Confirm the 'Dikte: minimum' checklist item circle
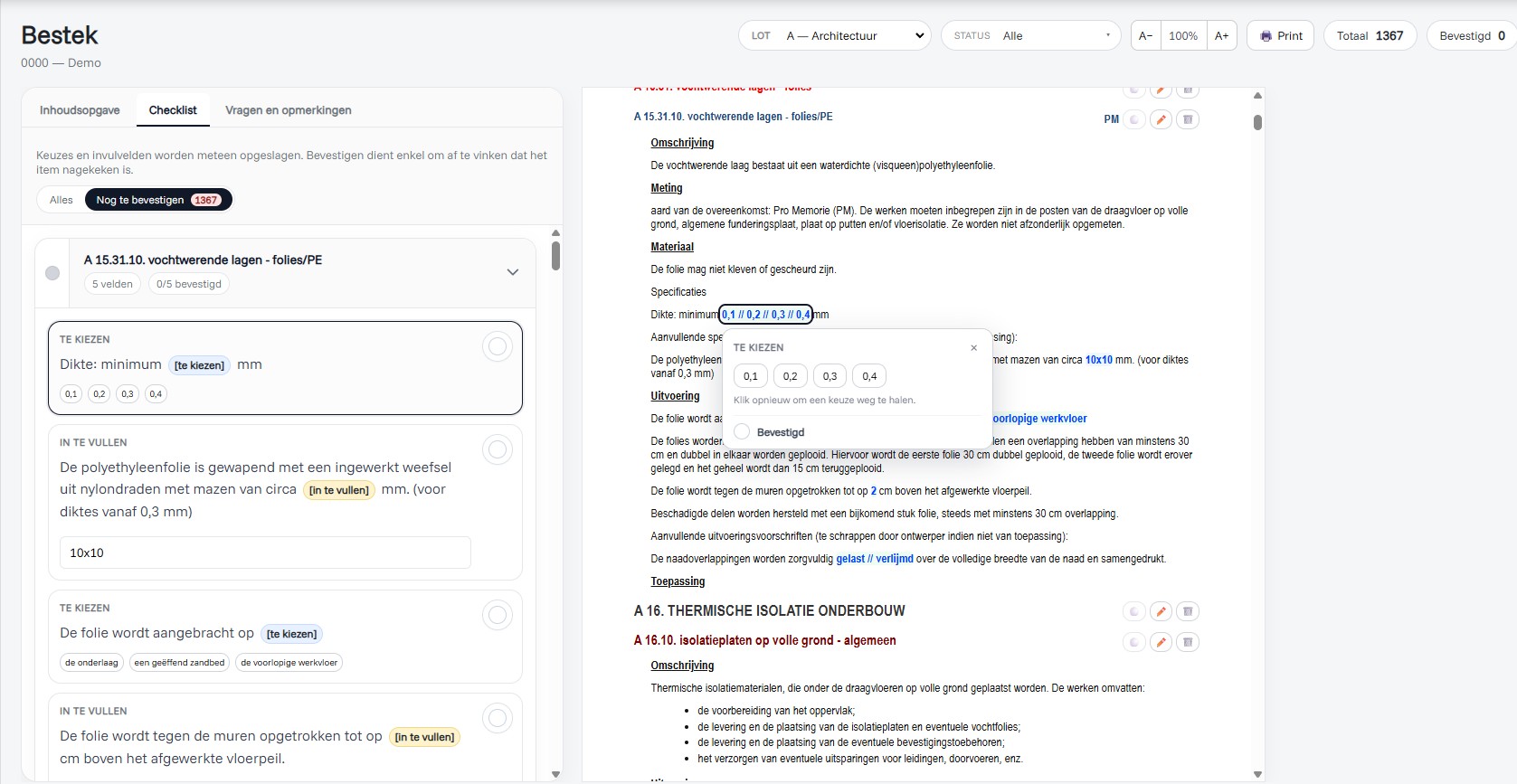Viewport: 1517px width, 784px height. [x=498, y=346]
